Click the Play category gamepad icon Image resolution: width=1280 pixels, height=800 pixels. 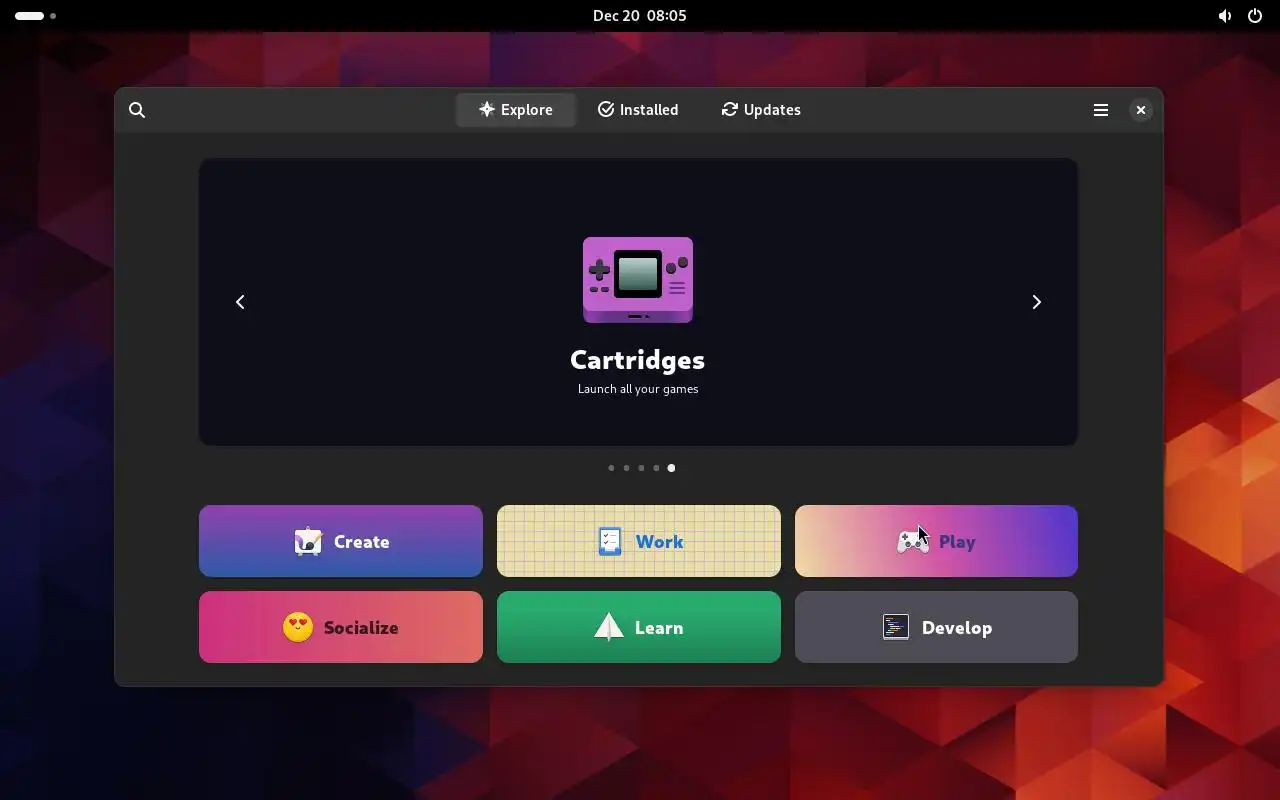[912, 542]
